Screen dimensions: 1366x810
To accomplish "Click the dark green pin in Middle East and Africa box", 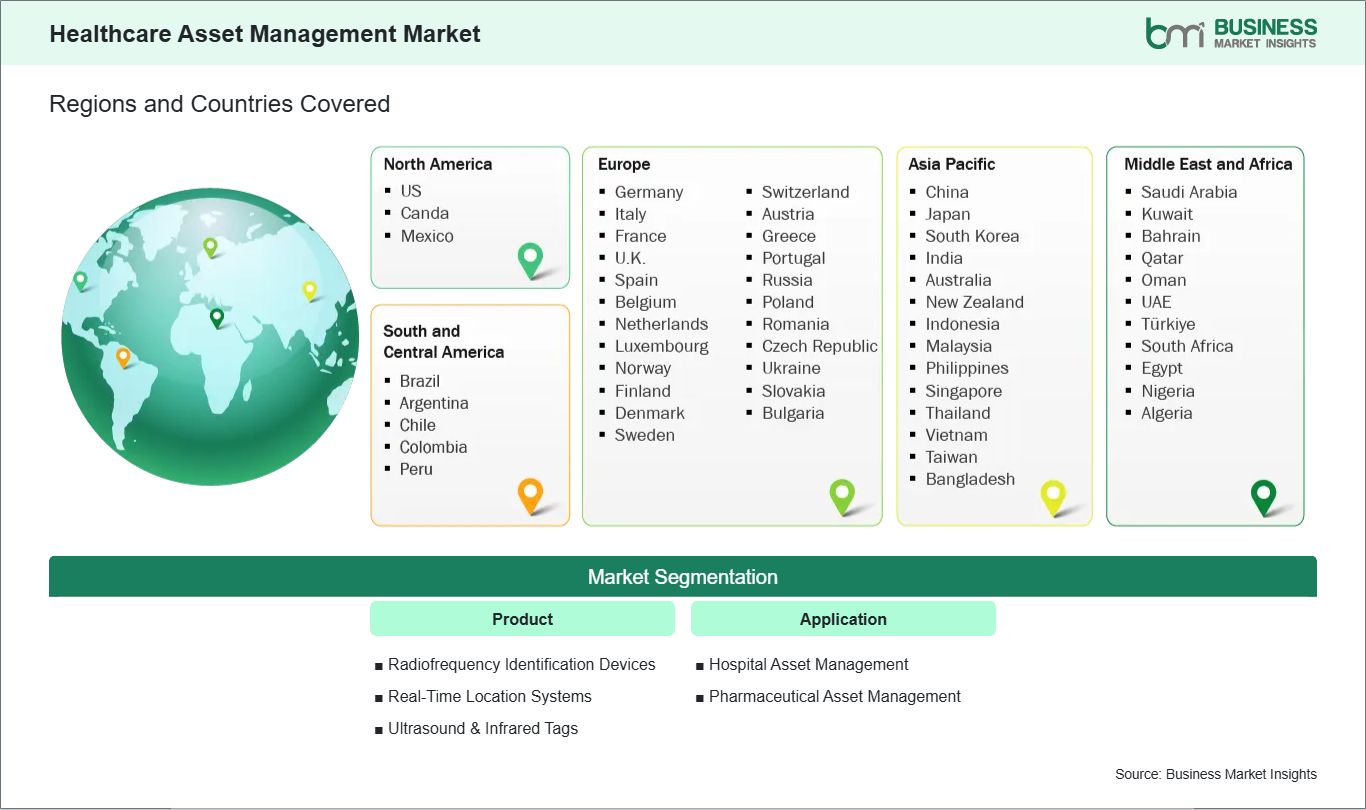I will [x=1264, y=497].
